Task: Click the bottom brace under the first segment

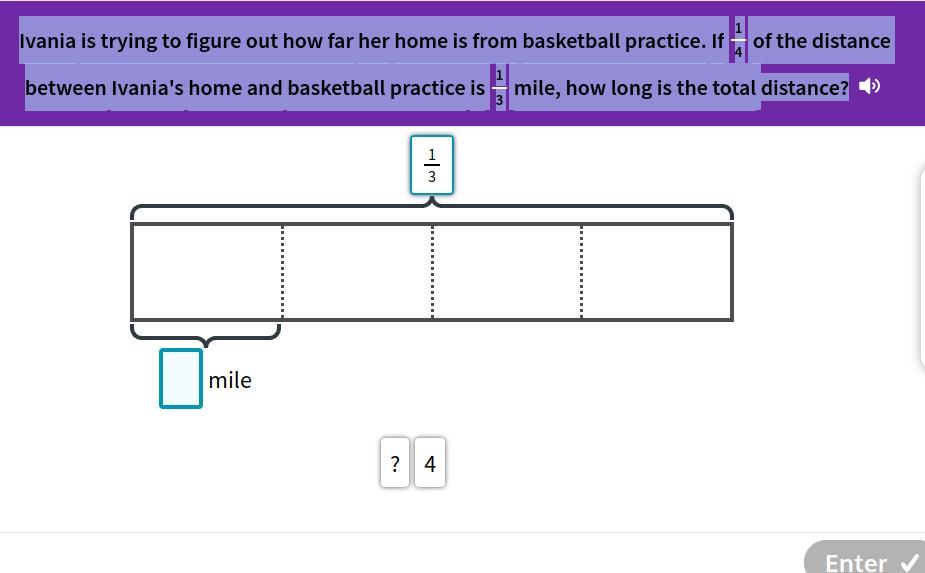Action: 206,333
